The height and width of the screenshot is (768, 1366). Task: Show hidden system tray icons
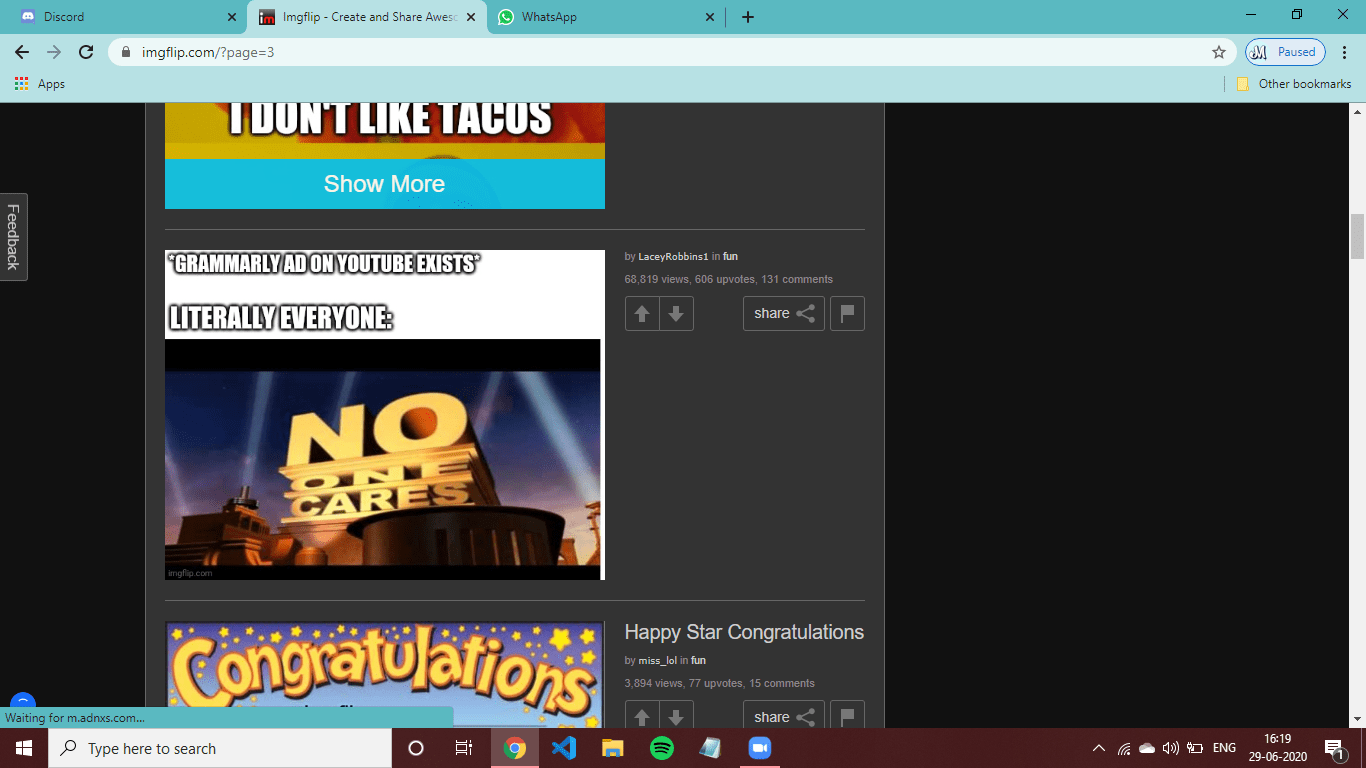pos(1099,748)
